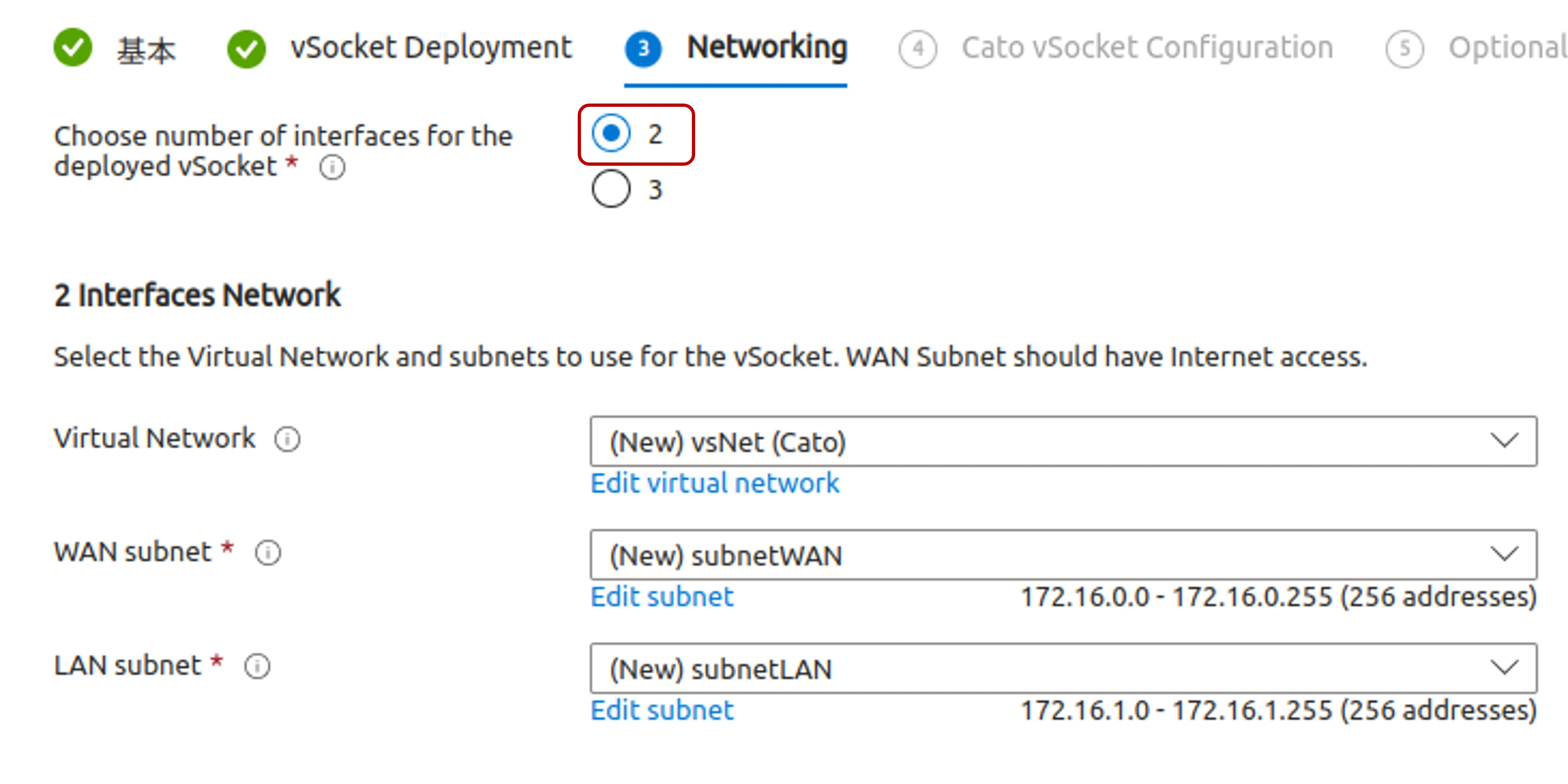Open the Virtual Network dropdown
This screenshot has height=784, width=1568.
[1063, 441]
